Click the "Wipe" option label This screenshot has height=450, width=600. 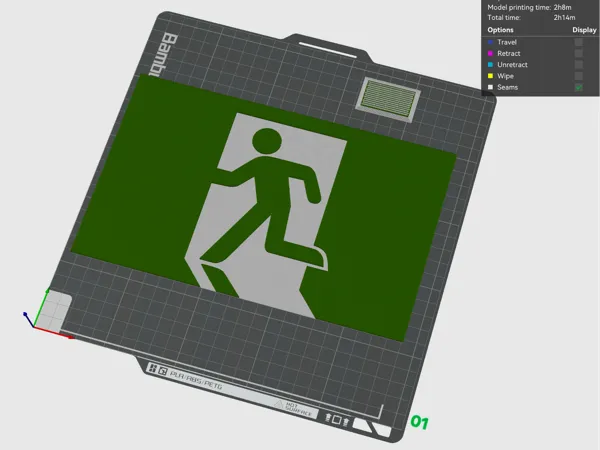(505, 76)
